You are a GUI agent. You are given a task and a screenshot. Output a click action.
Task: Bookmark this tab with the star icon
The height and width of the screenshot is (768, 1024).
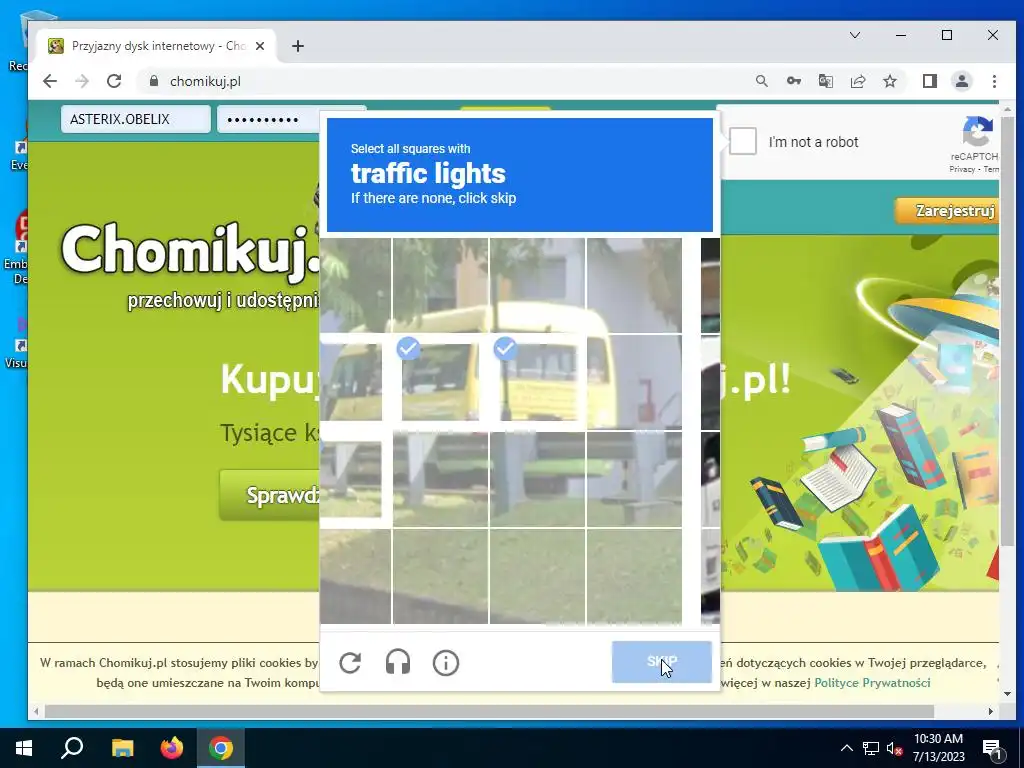[889, 81]
